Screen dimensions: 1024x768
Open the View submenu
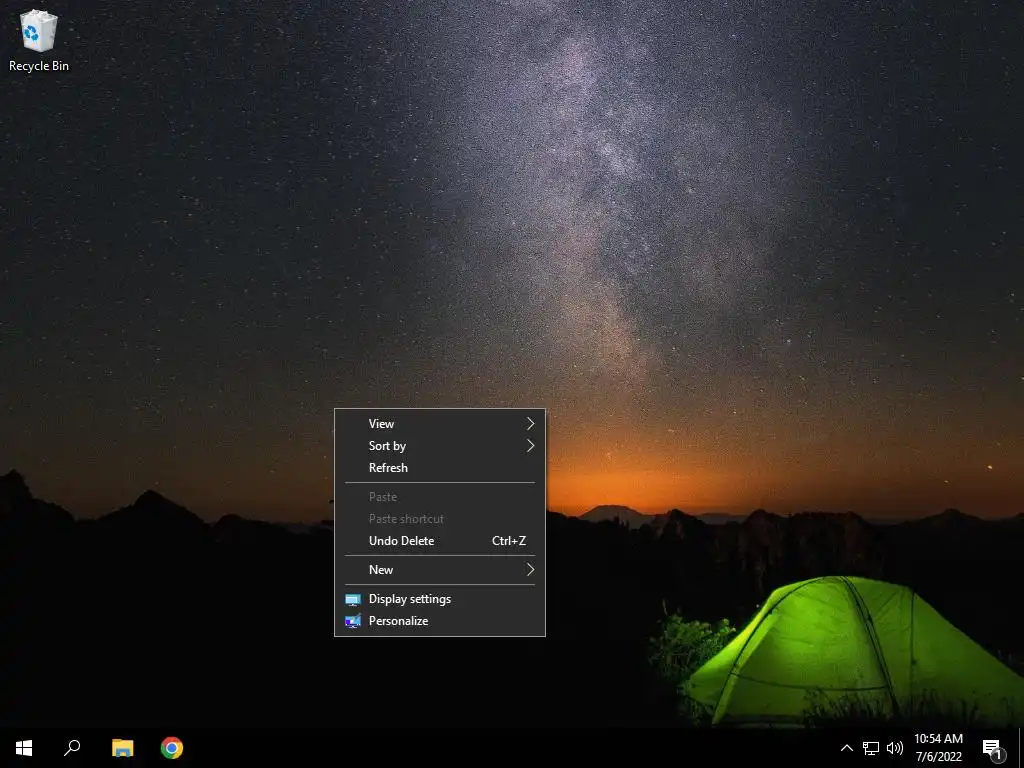click(440, 424)
